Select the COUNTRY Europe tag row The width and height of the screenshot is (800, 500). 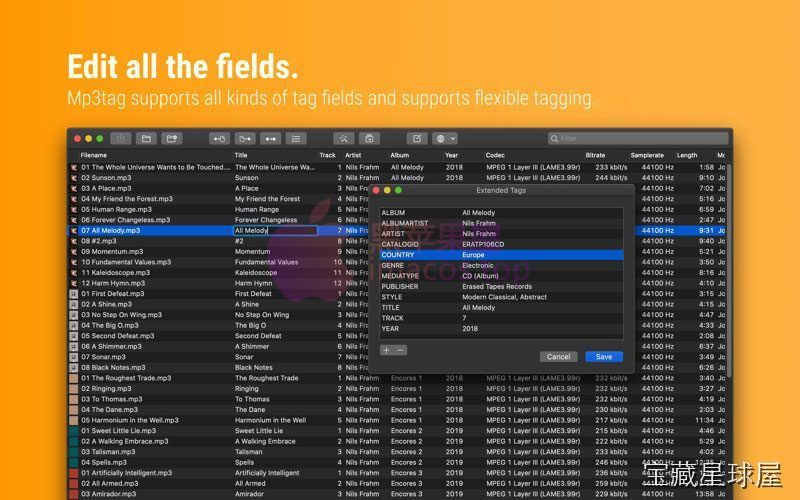501,255
